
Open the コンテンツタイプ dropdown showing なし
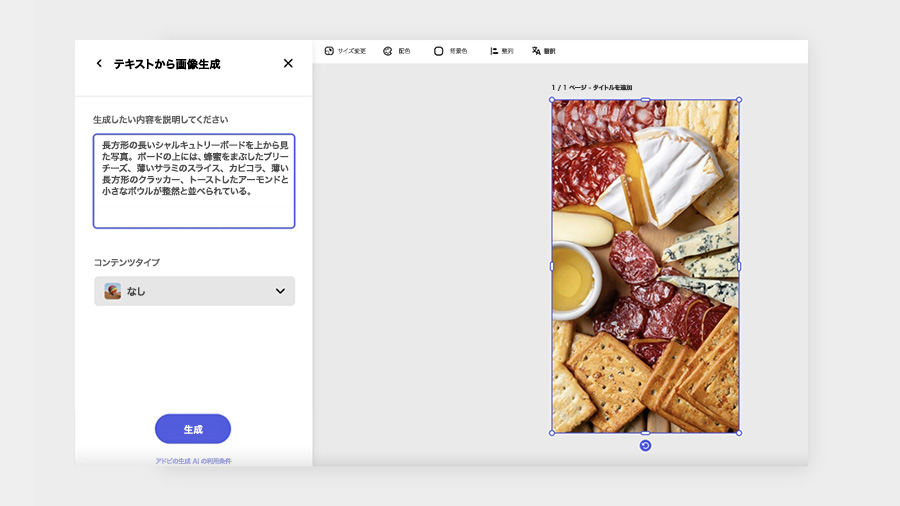point(195,291)
